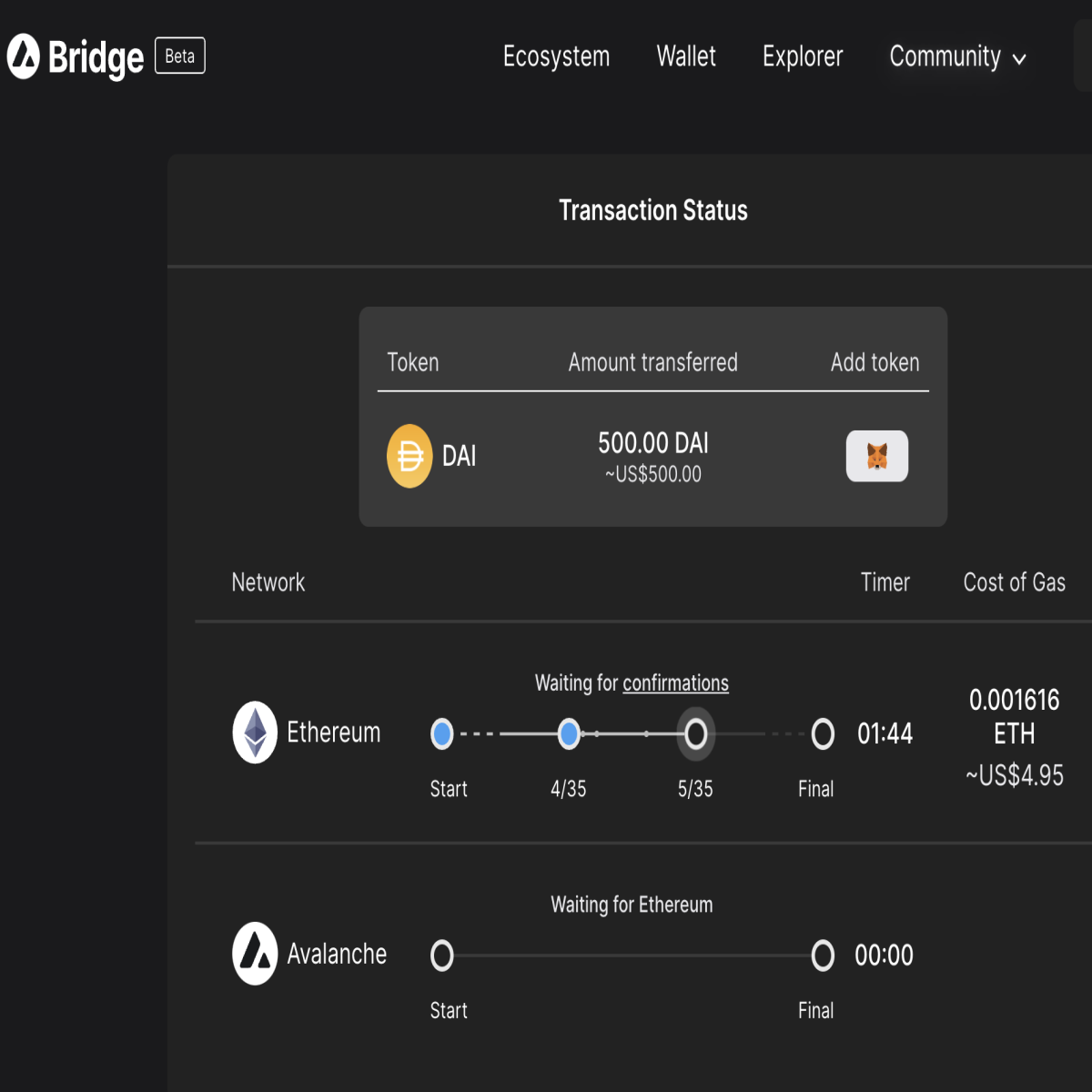Click the Add token column header
The image size is (1092, 1092).
pos(875,362)
